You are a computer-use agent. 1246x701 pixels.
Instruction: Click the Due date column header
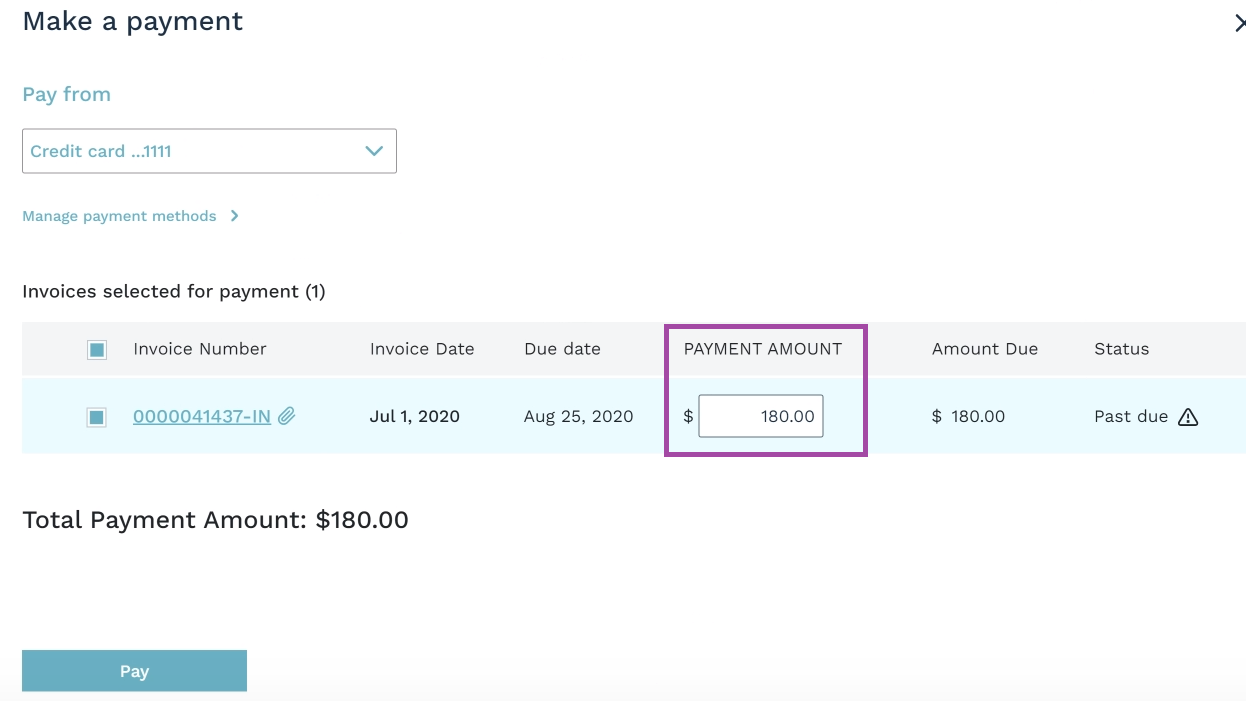click(562, 349)
